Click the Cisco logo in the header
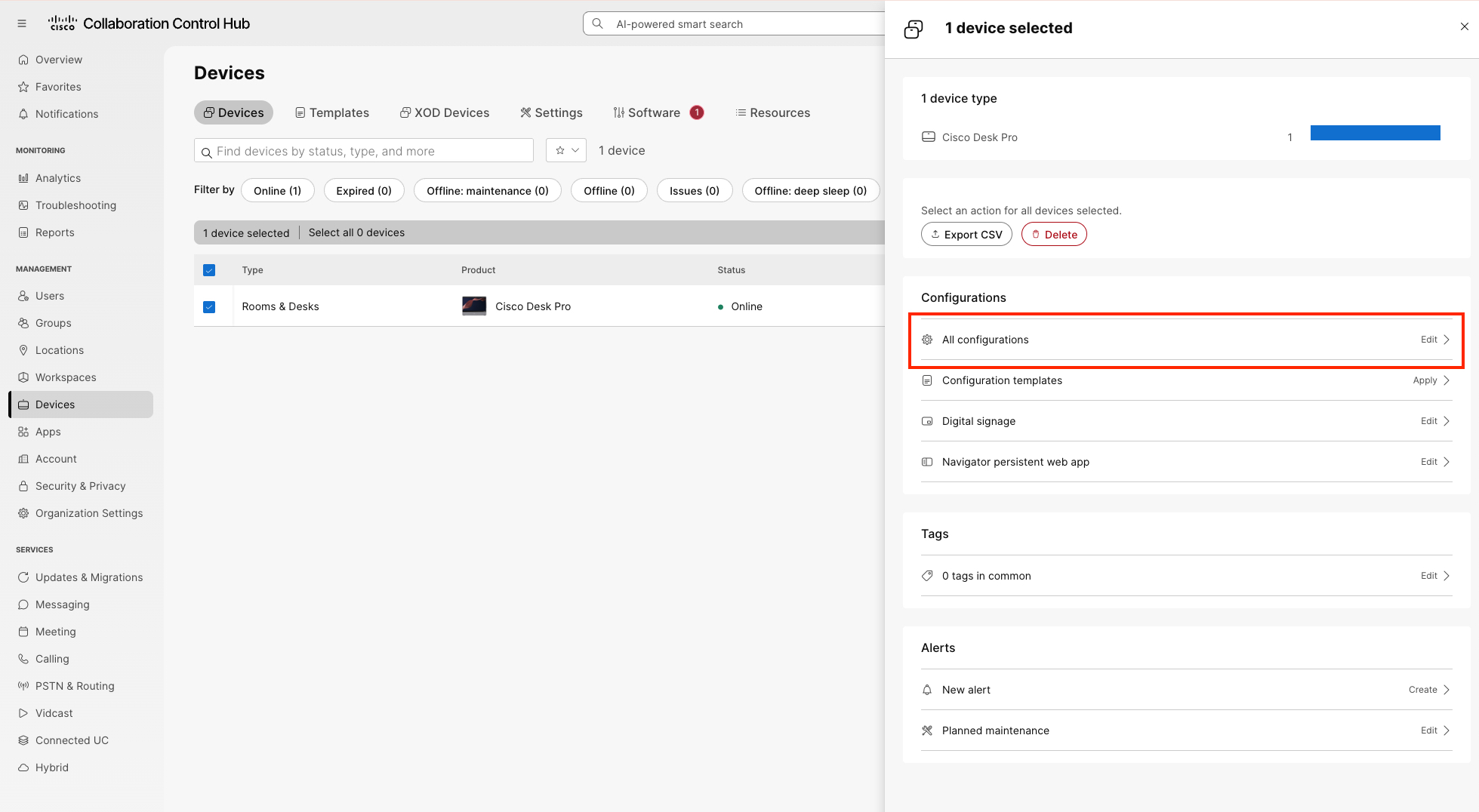The width and height of the screenshot is (1479, 812). pos(63,23)
